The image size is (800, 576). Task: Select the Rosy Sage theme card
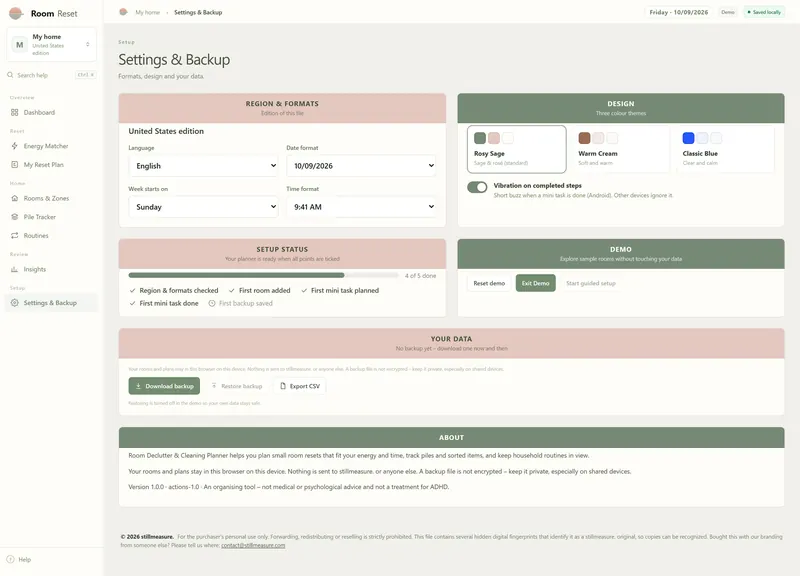tap(516, 149)
